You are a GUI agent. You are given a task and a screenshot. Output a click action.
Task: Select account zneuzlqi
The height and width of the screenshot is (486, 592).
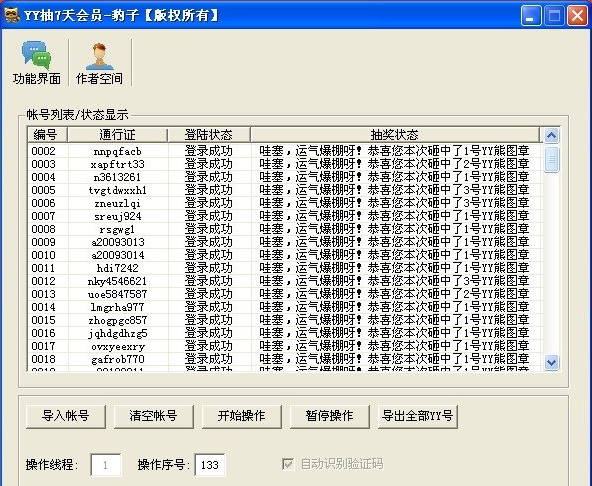point(117,203)
